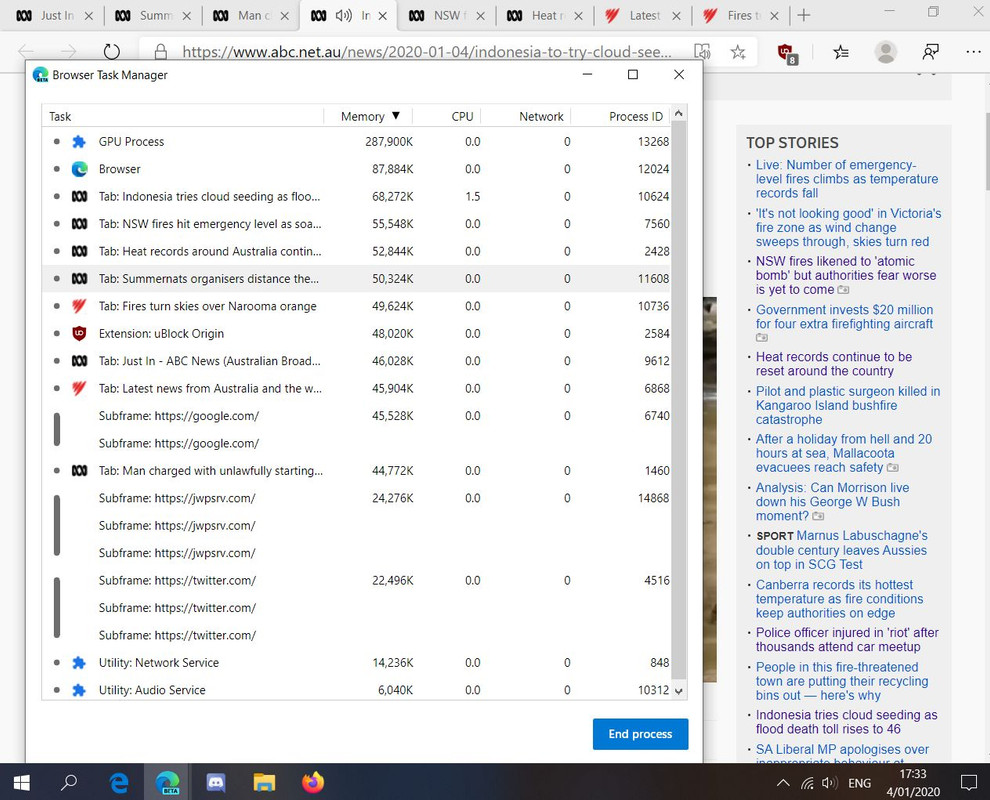Click the address bar URL field
Screen dimensions: 990x800
click(426, 52)
